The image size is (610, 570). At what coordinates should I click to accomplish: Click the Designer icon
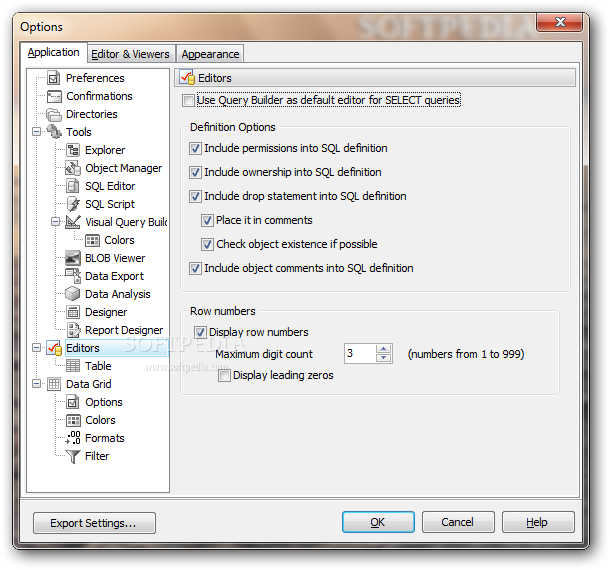pyautogui.click(x=73, y=312)
